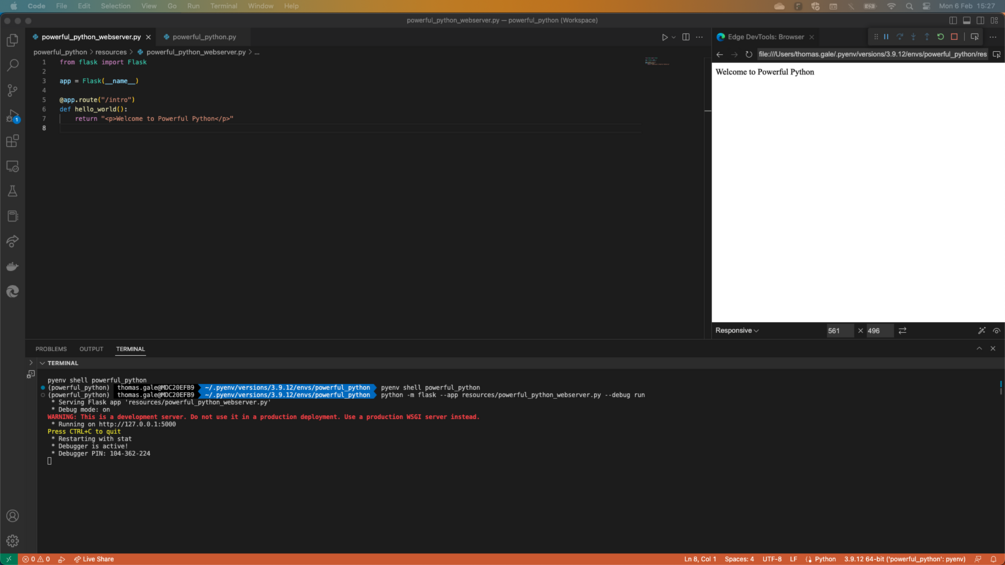Open the Source Control view
This screenshot has height=565, width=1005.
(x=12, y=90)
